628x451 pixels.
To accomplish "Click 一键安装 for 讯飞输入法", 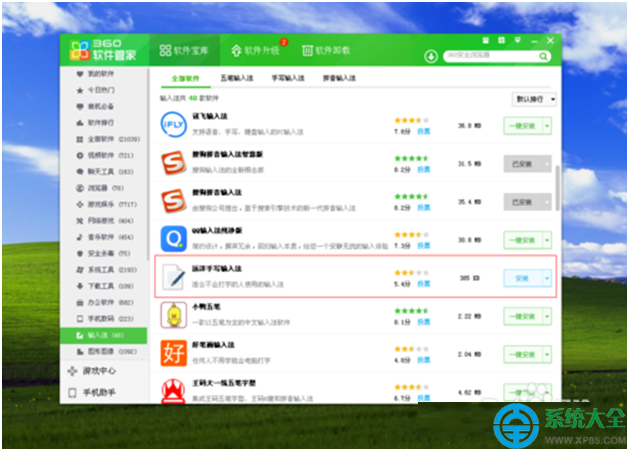I will point(523,126).
